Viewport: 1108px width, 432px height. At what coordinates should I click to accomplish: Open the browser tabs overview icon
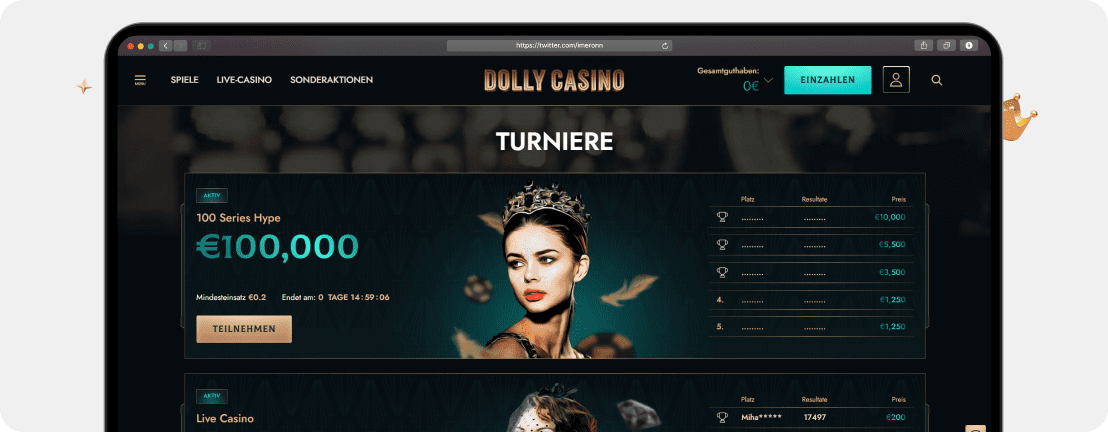tap(946, 45)
